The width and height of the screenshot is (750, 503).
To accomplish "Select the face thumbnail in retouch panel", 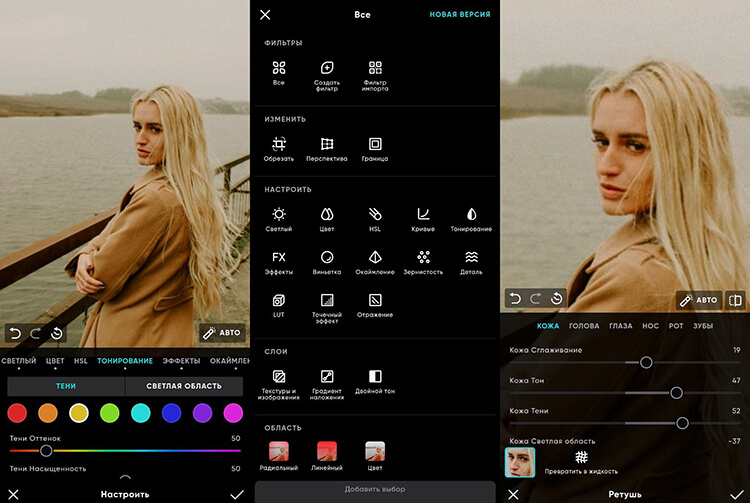I will point(520,462).
